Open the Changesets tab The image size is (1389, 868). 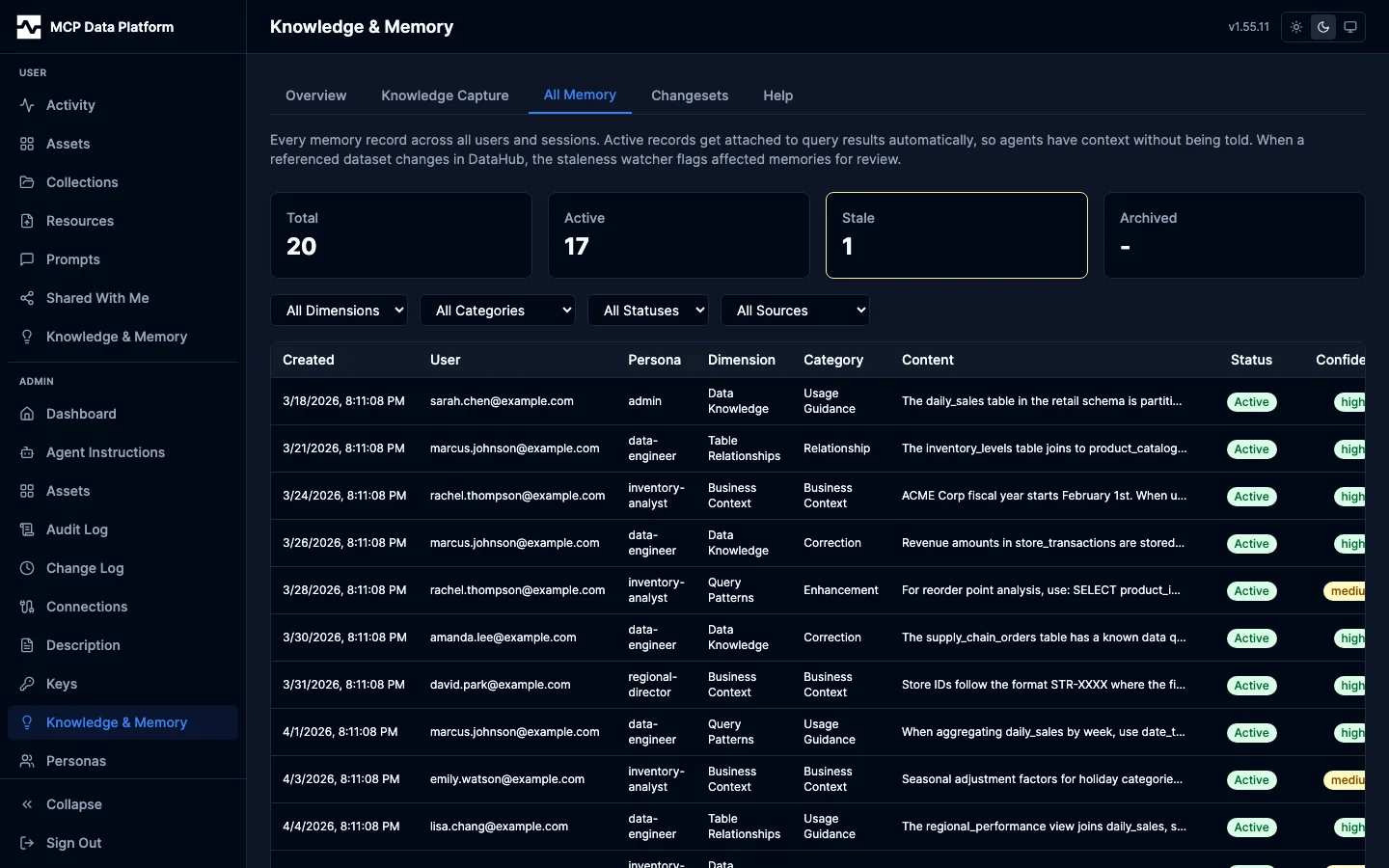tap(690, 95)
